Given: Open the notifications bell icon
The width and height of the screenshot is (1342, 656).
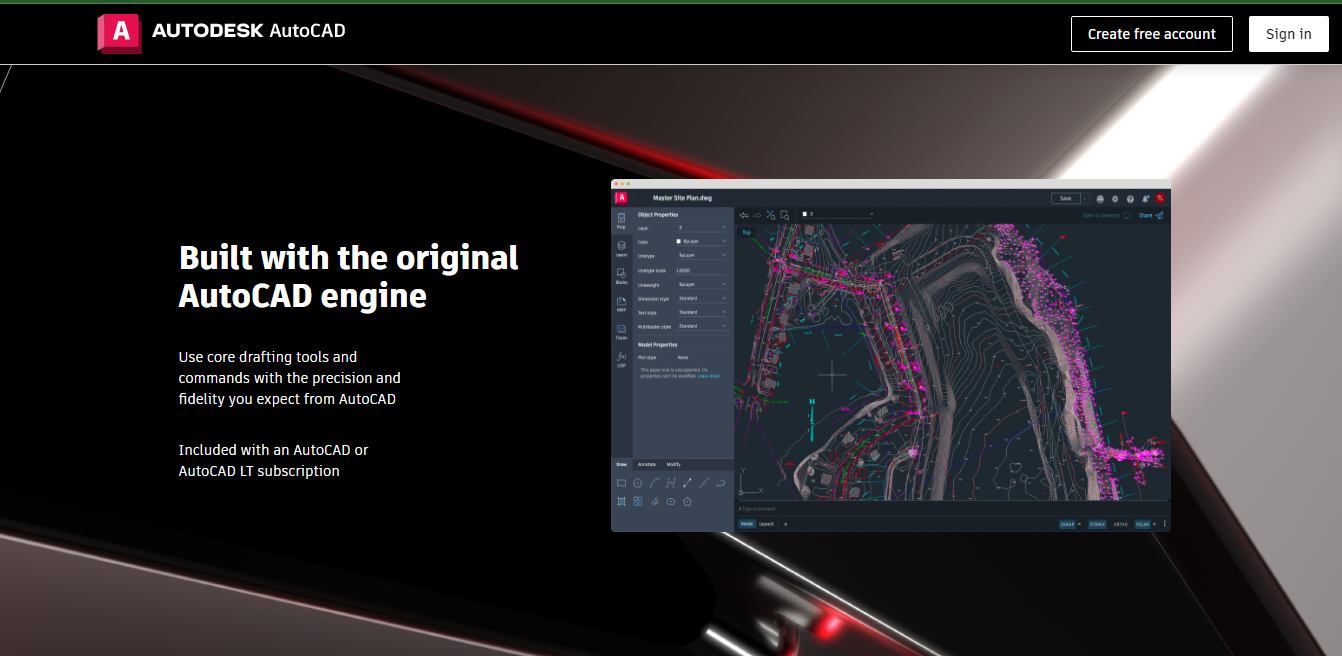Looking at the screenshot, I should [x=1145, y=199].
